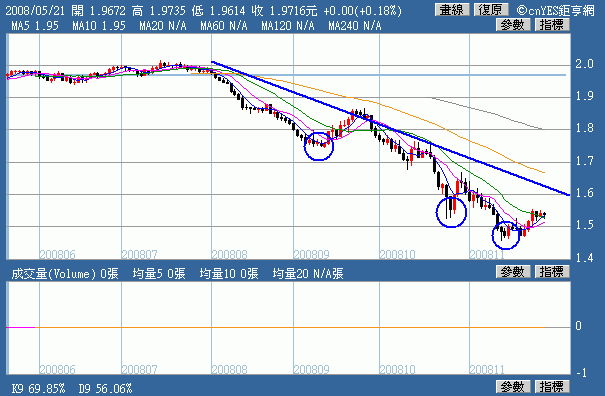Open 指標 indicators for the K9 D9 panel
This screenshot has width=605, height=396.
point(552,386)
